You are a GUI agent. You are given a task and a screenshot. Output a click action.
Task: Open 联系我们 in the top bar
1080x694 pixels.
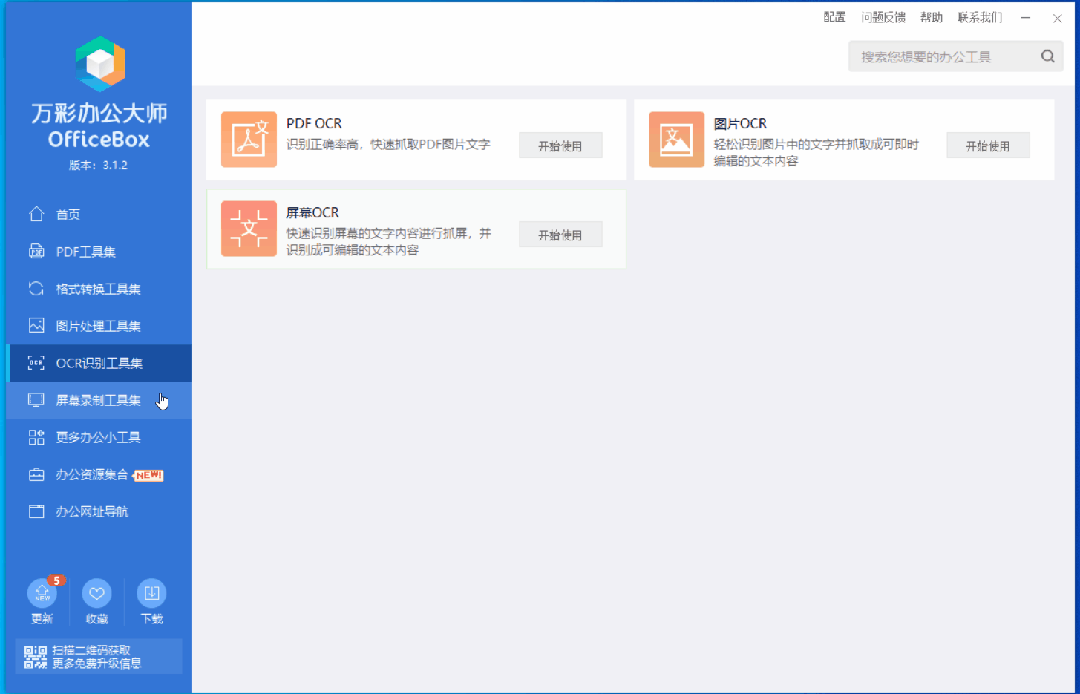click(x=980, y=18)
